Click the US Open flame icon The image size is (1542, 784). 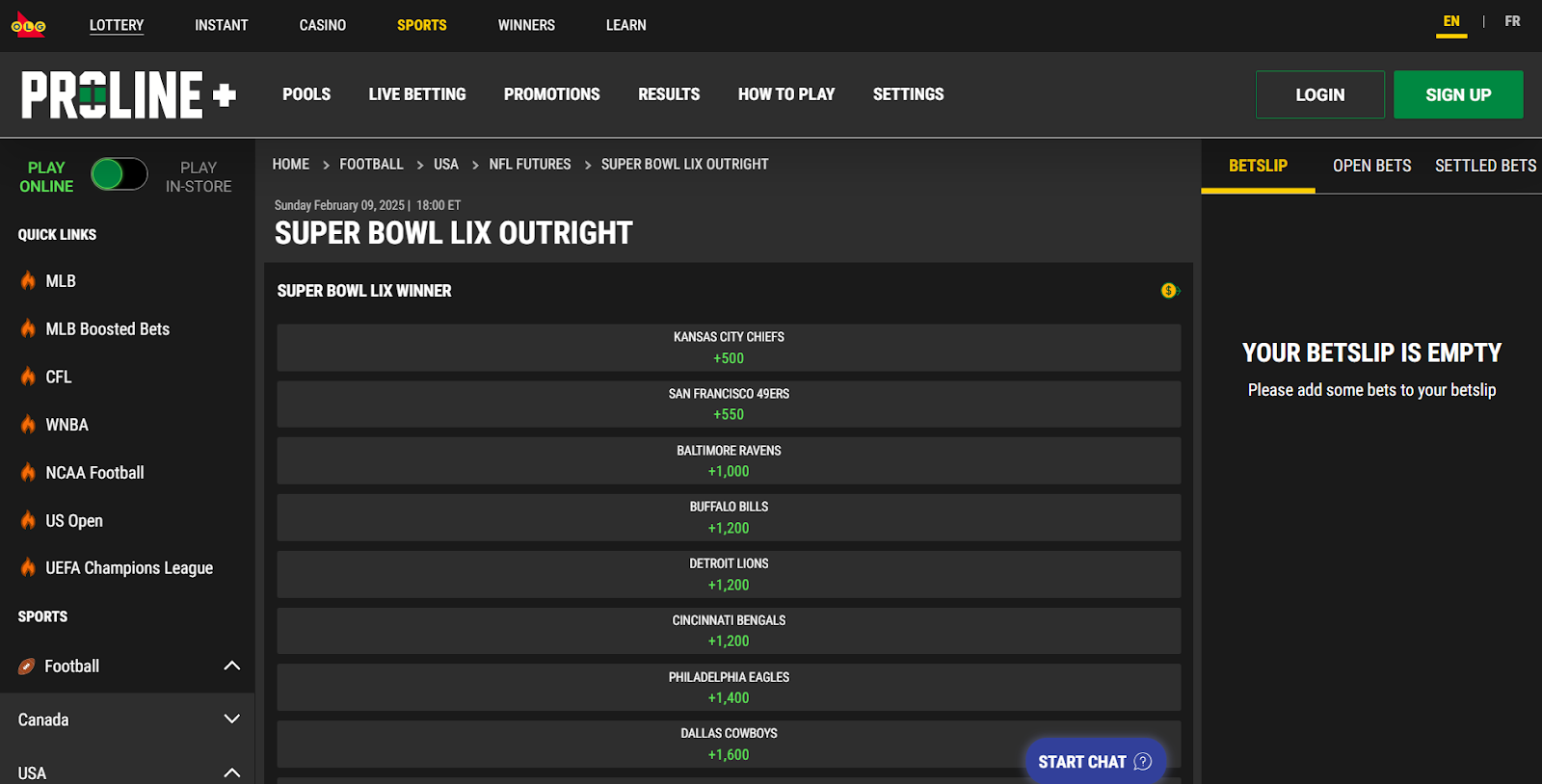click(x=28, y=520)
